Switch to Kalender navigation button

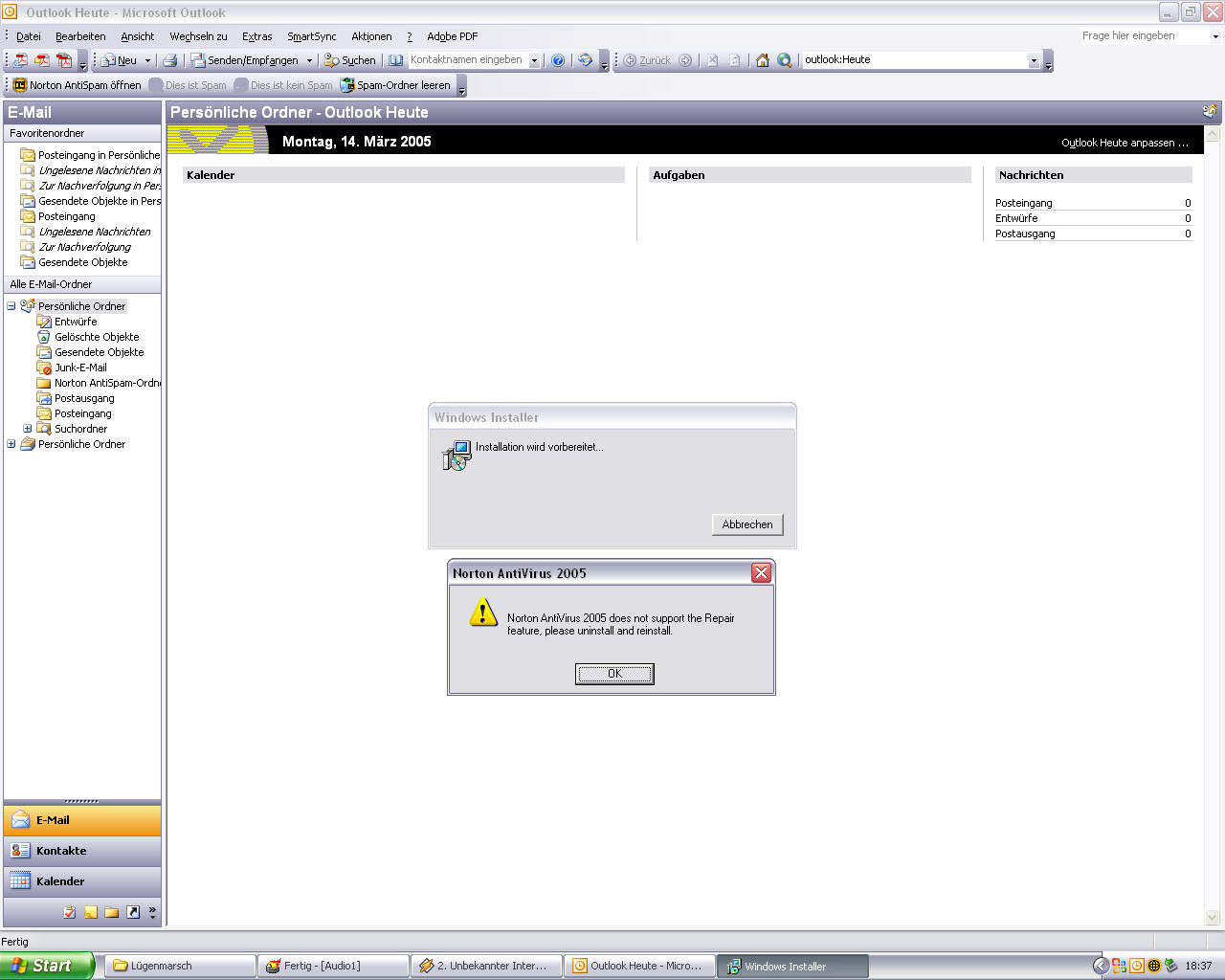pos(82,881)
